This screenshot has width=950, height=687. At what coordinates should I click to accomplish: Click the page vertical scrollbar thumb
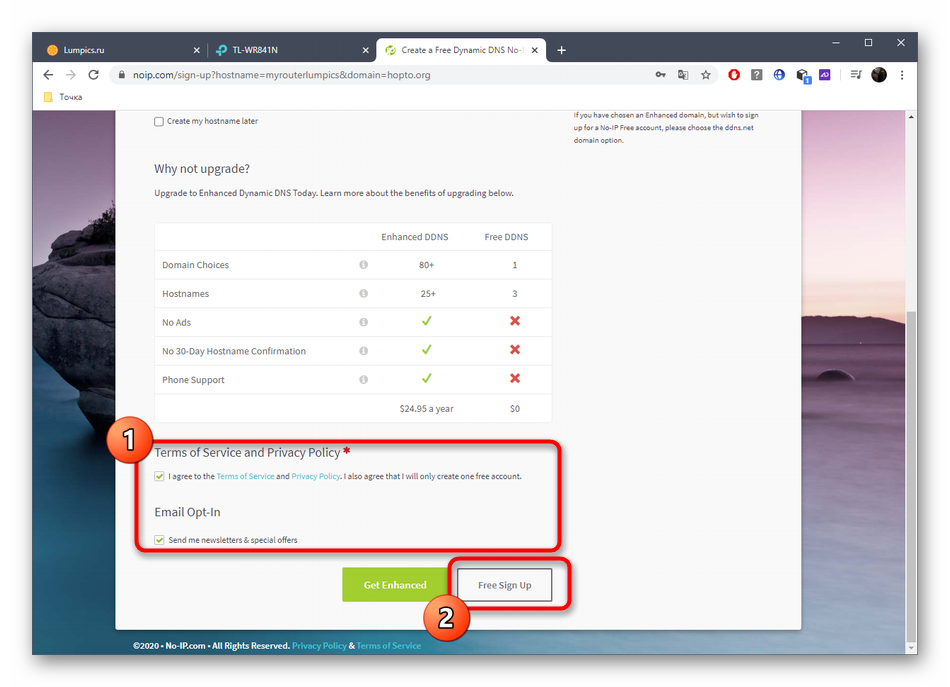[x=911, y=476]
